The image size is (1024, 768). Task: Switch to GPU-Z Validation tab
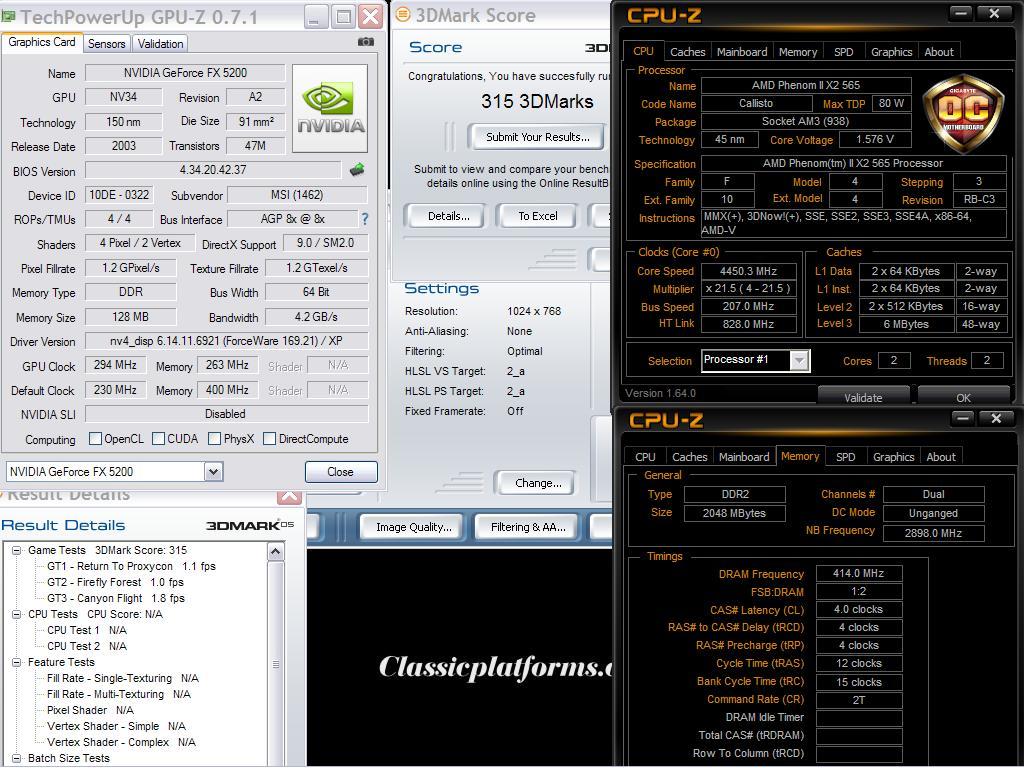click(160, 44)
